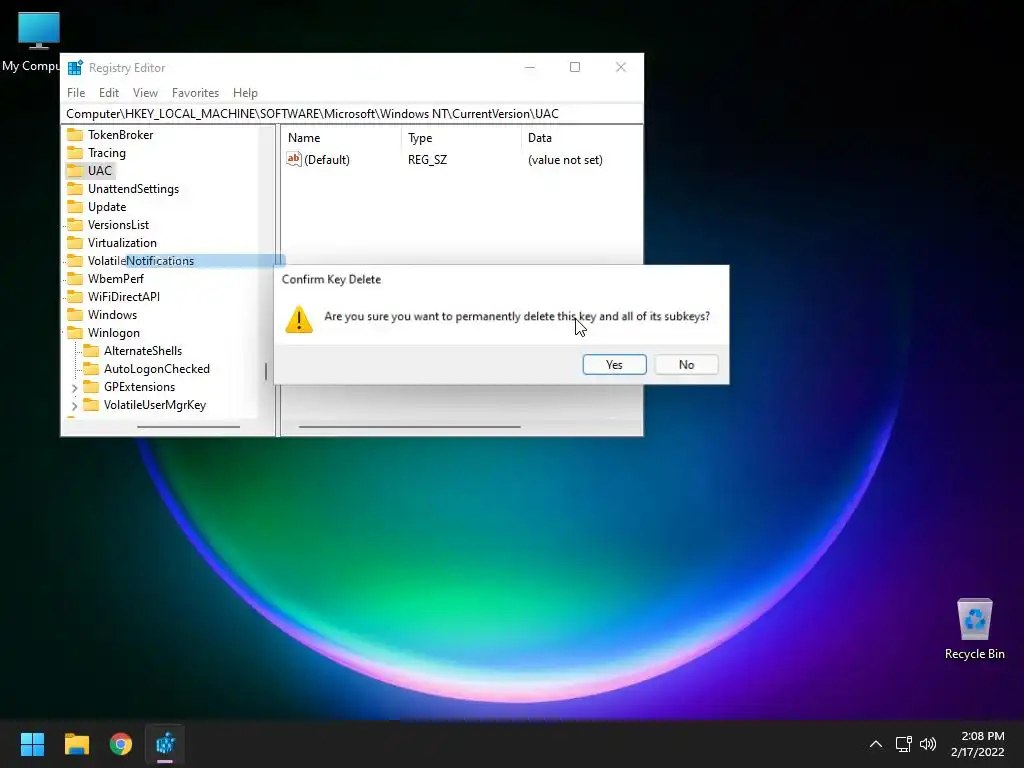Select the WbemPerf key
The width and height of the screenshot is (1024, 768).
(116, 279)
